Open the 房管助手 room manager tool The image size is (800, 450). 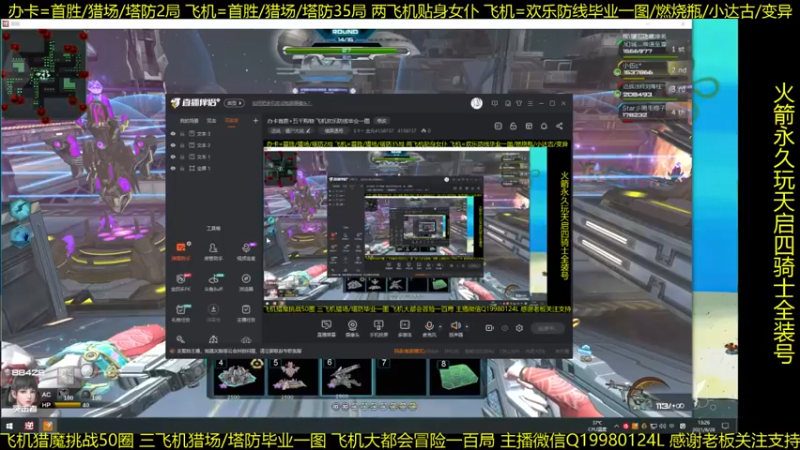(213, 251)
